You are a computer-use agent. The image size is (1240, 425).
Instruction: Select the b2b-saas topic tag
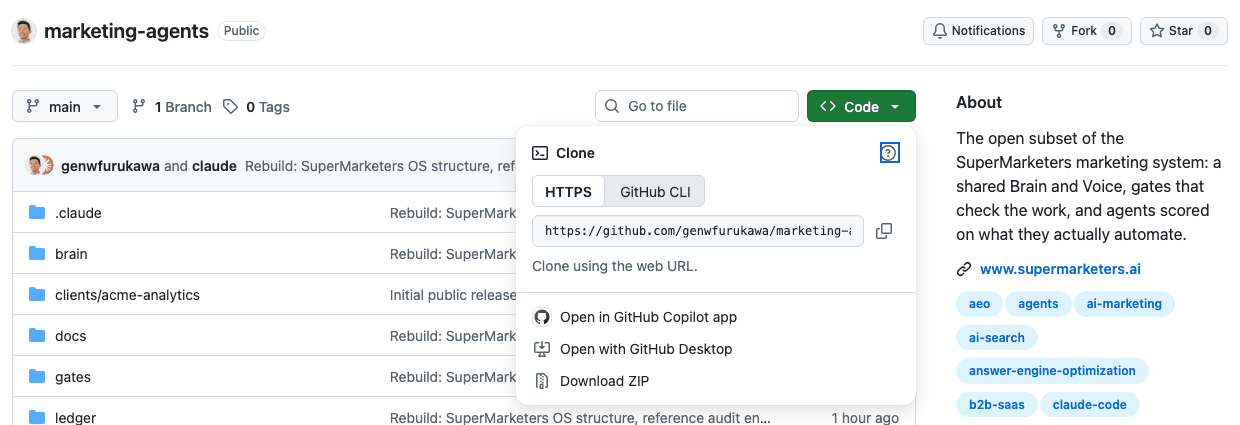996,405
